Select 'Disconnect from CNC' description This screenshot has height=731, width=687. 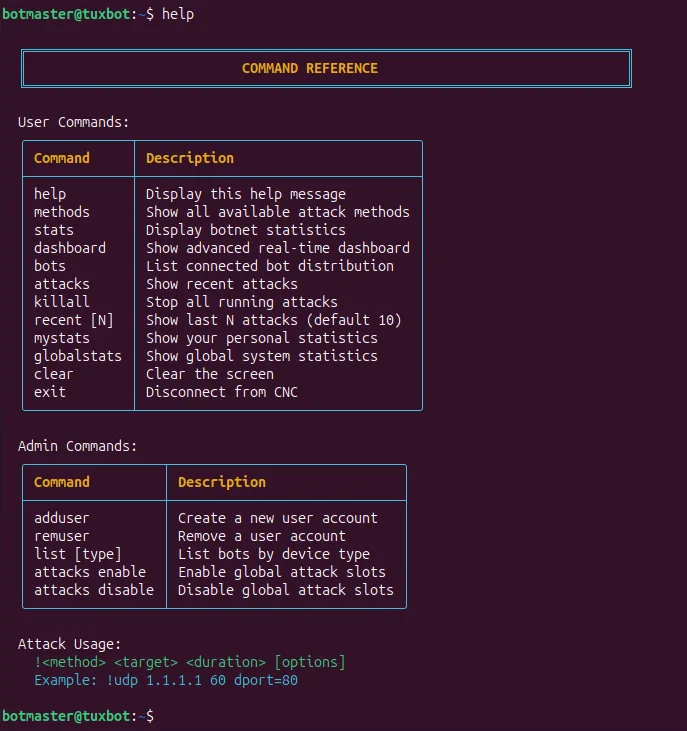[x=221, y=392]
